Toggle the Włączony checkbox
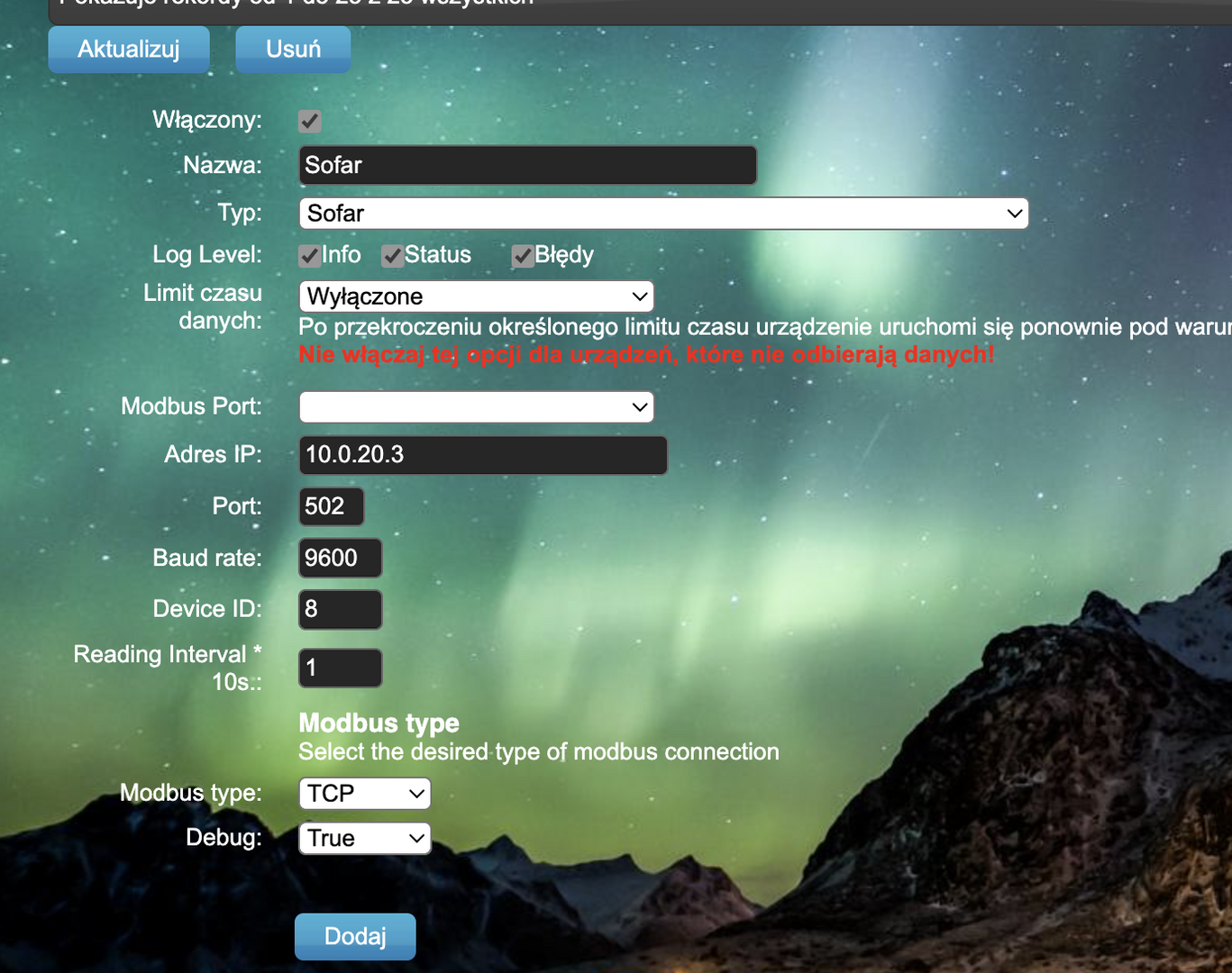This screenshot has width=1232, height=973. click(x=310, y=121)
